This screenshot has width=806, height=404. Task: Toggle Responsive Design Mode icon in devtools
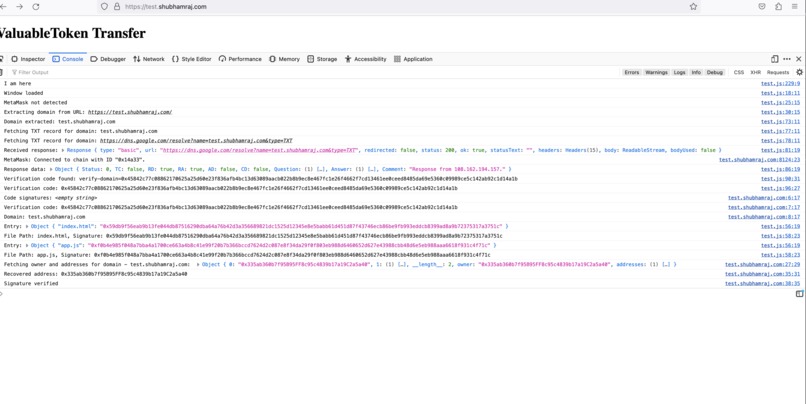[775, 59]
